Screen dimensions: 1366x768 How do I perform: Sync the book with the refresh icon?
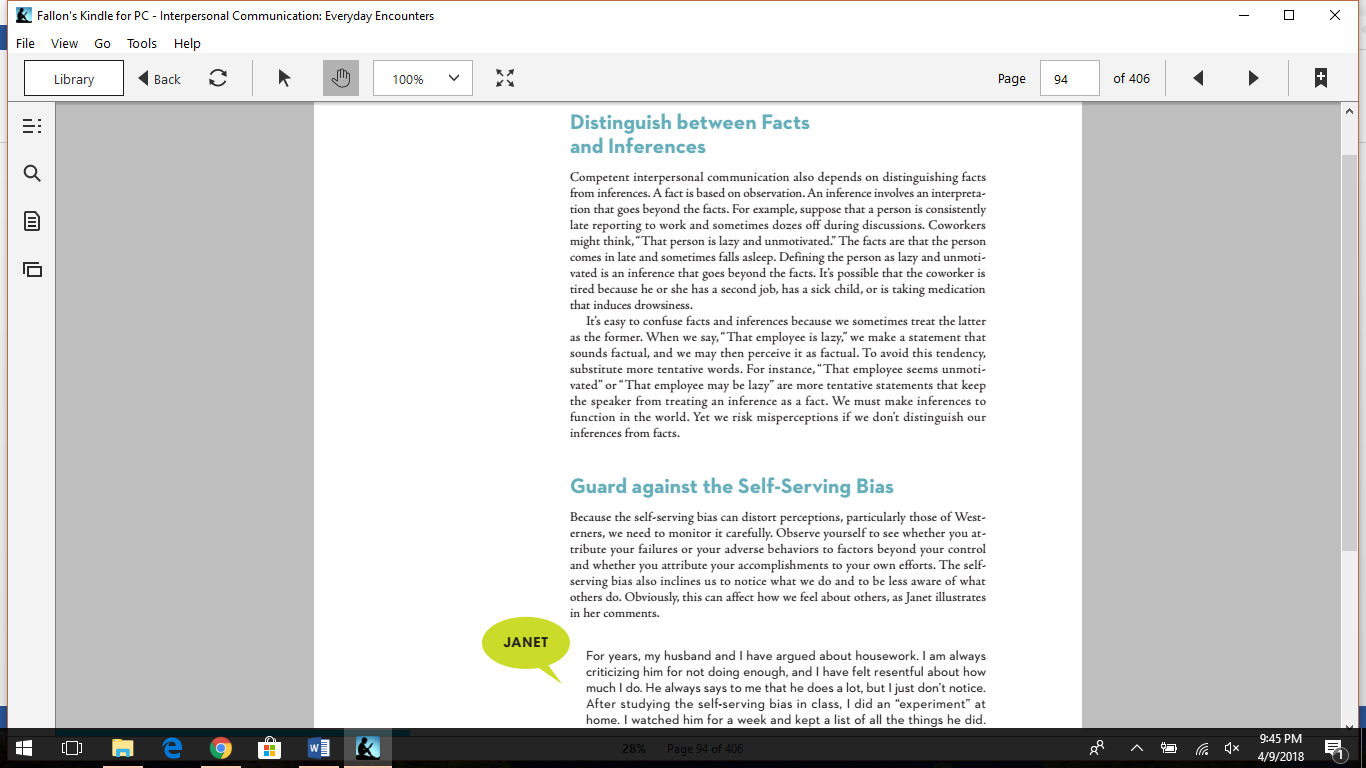click(x=219, y=77)
